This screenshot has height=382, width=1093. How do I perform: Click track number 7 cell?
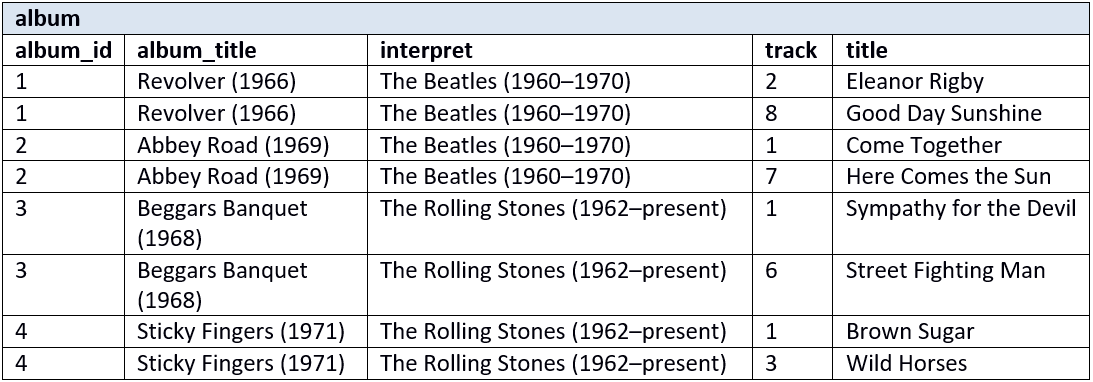793,176
